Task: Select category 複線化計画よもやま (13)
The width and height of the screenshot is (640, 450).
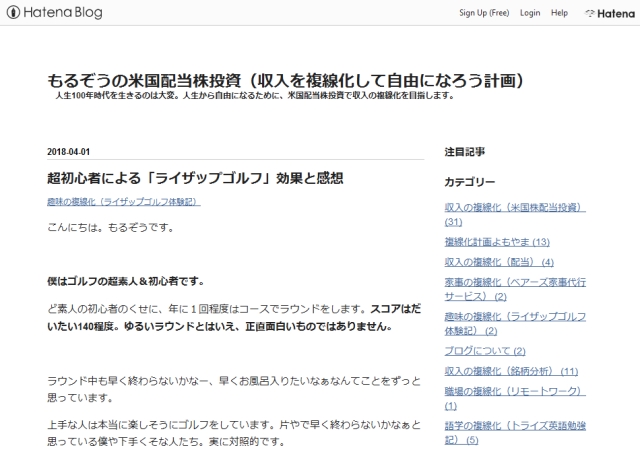Action: [x=497, y=242]
